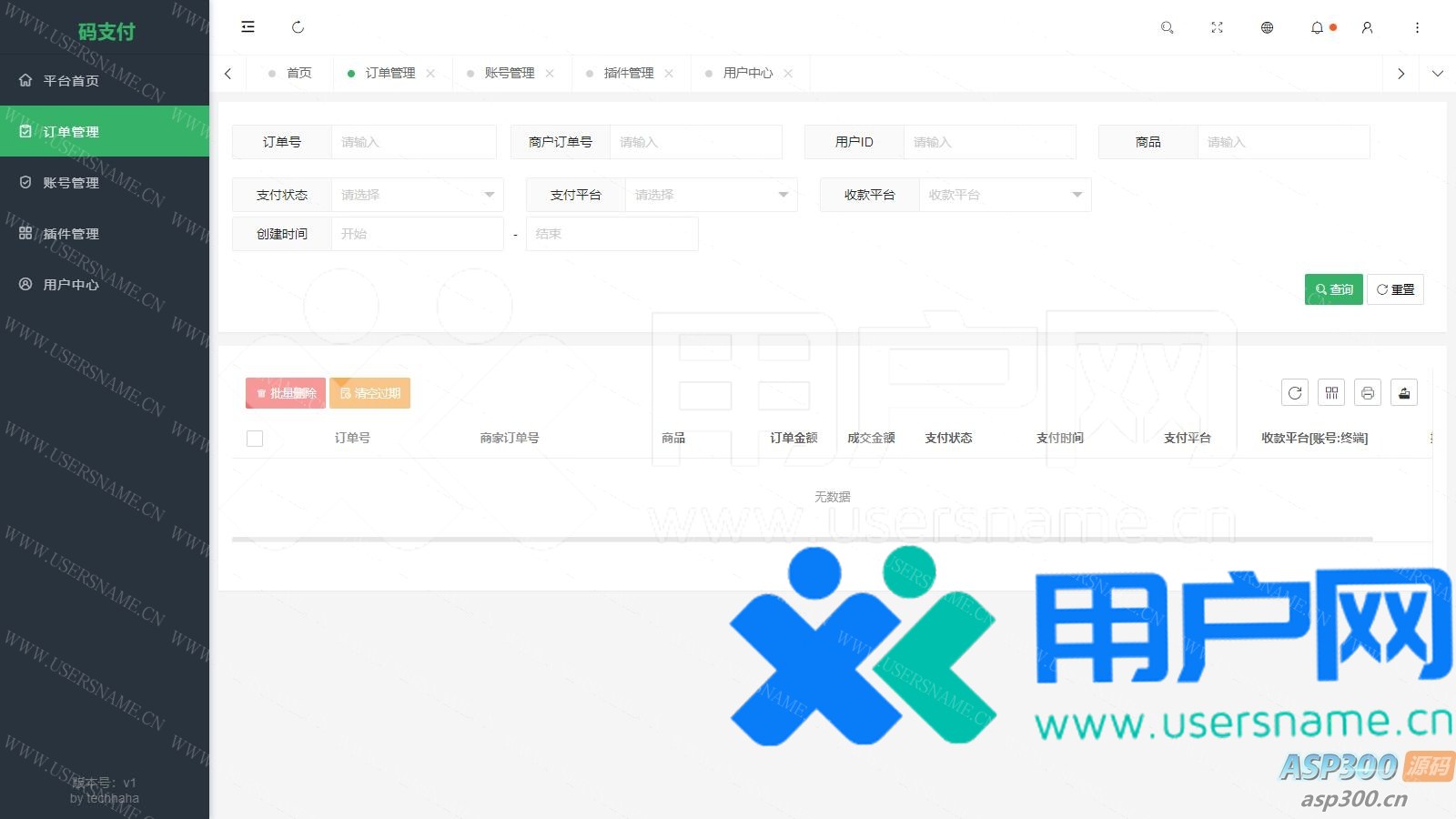The height and width of the screenshot is (819, 1456).
Task: Open 用户中心 in the sidebar
Action: 71,285
